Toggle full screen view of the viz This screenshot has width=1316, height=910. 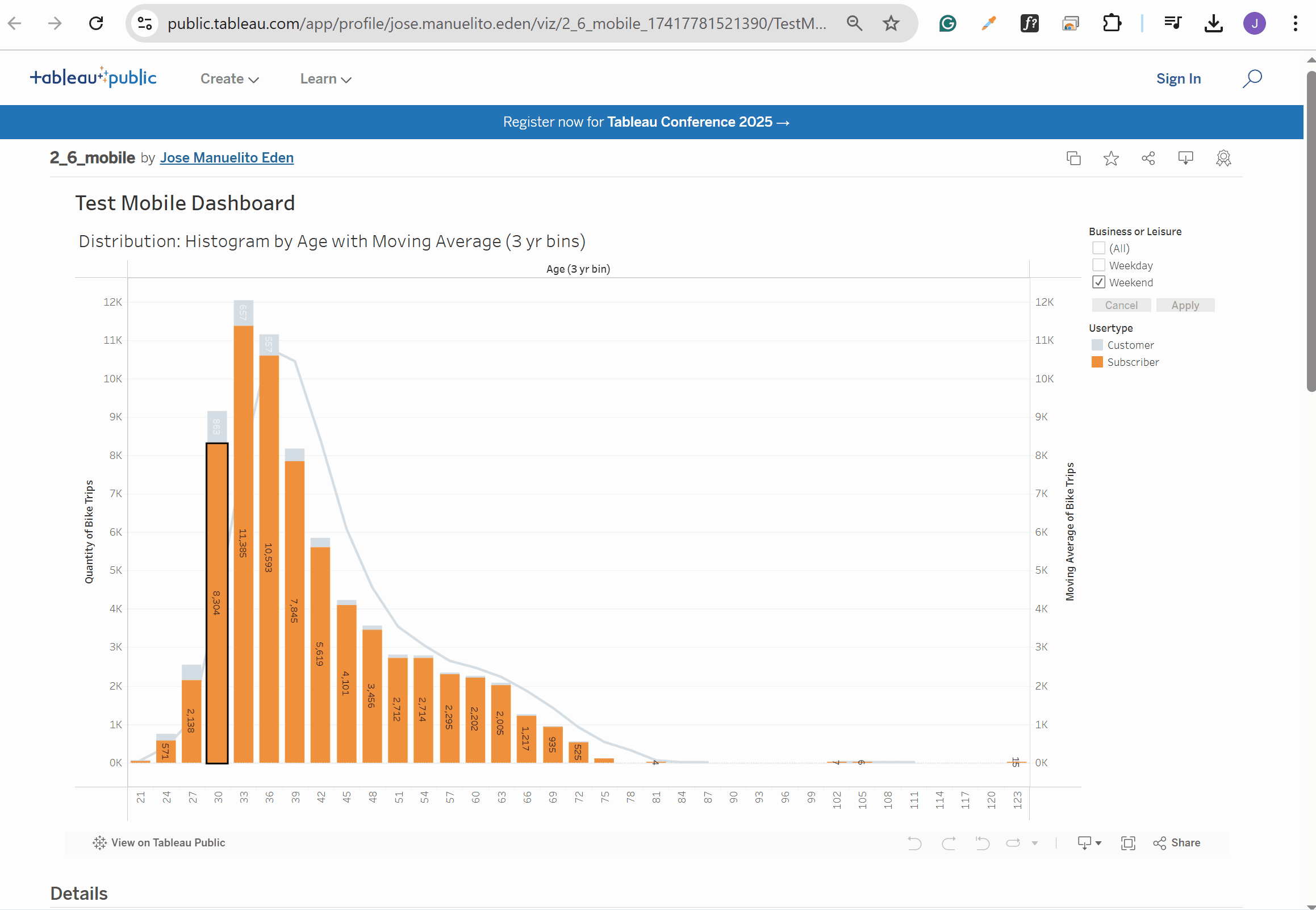pos(1128,843)
